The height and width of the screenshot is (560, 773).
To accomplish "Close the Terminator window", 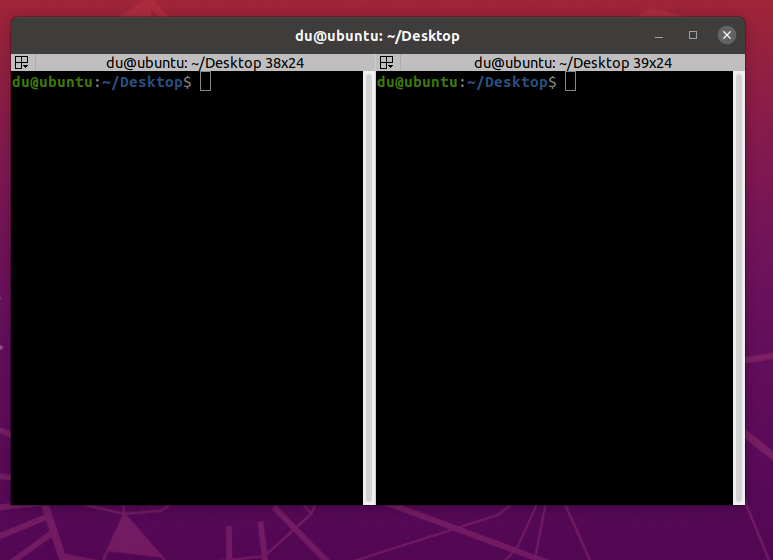I will coord(727,35).
